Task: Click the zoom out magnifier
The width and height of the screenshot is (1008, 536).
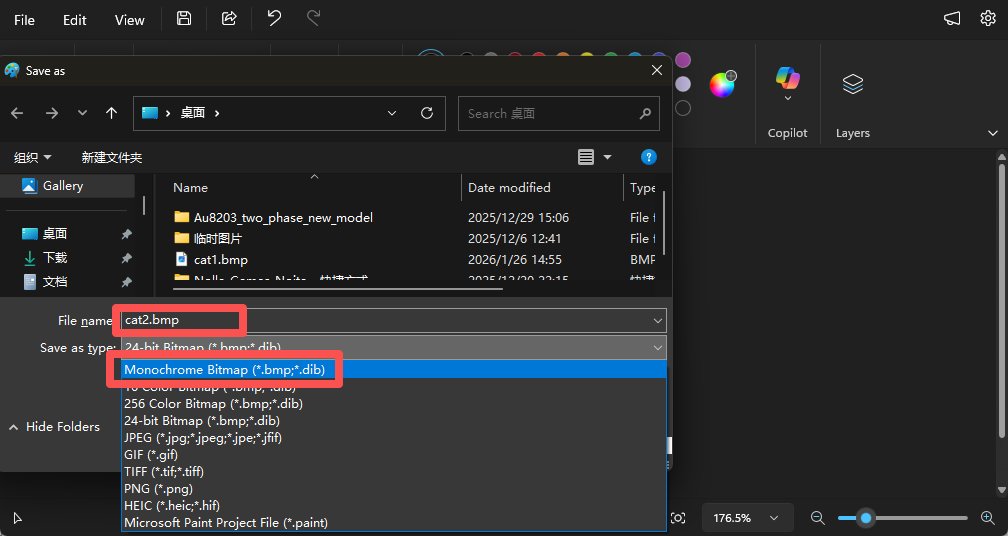Action: (x=818, y=517)
